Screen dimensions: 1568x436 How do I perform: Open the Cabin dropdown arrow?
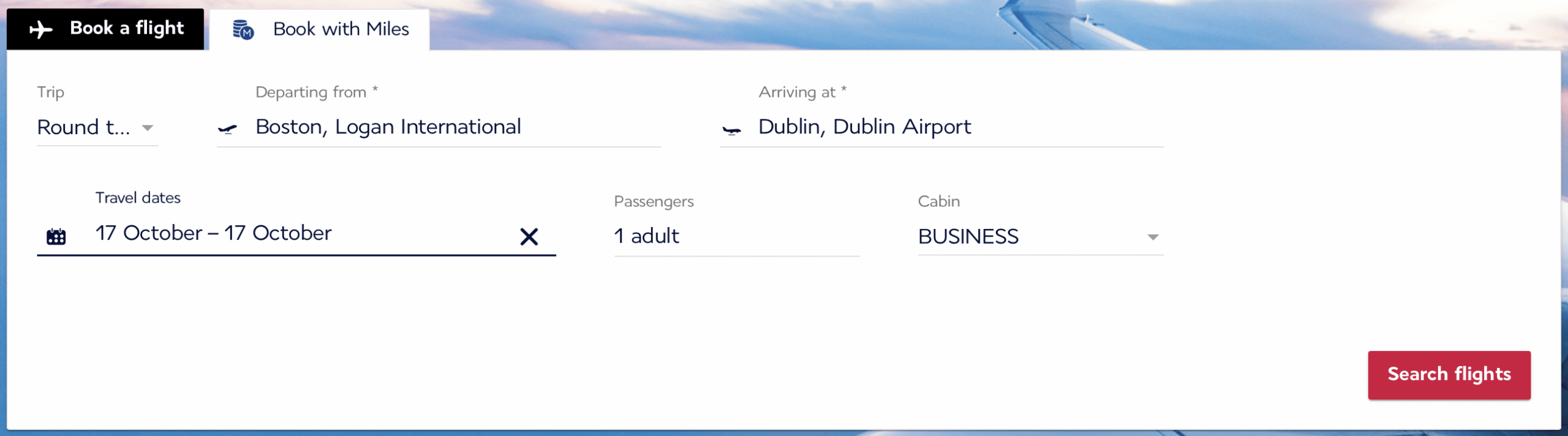coord(1153,237)
